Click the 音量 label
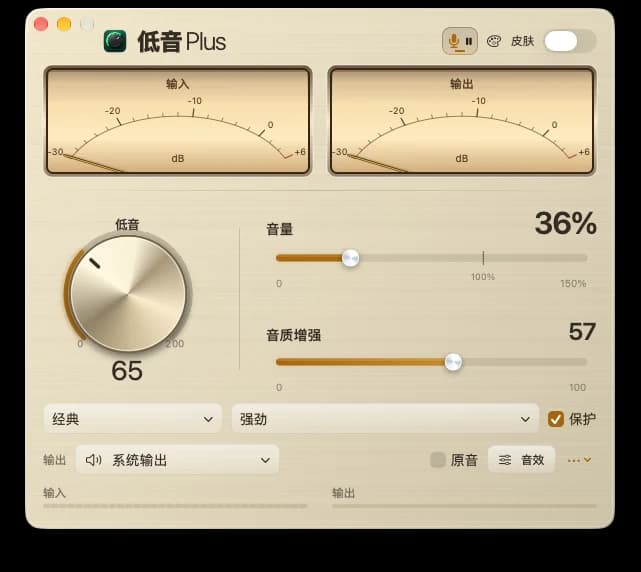 (x=280, y=229)
